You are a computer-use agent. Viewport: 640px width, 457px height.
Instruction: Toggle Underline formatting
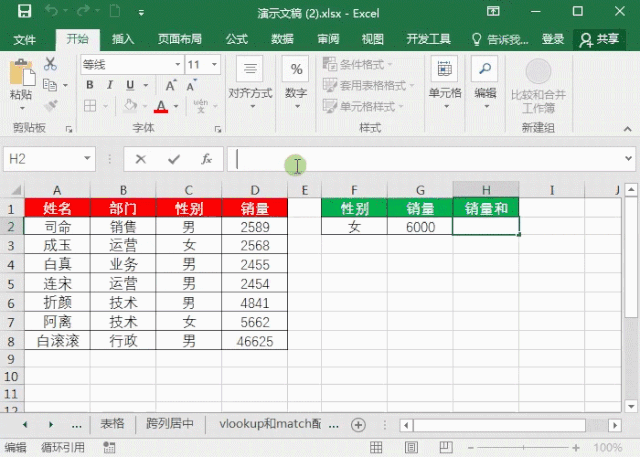(130, 85)
